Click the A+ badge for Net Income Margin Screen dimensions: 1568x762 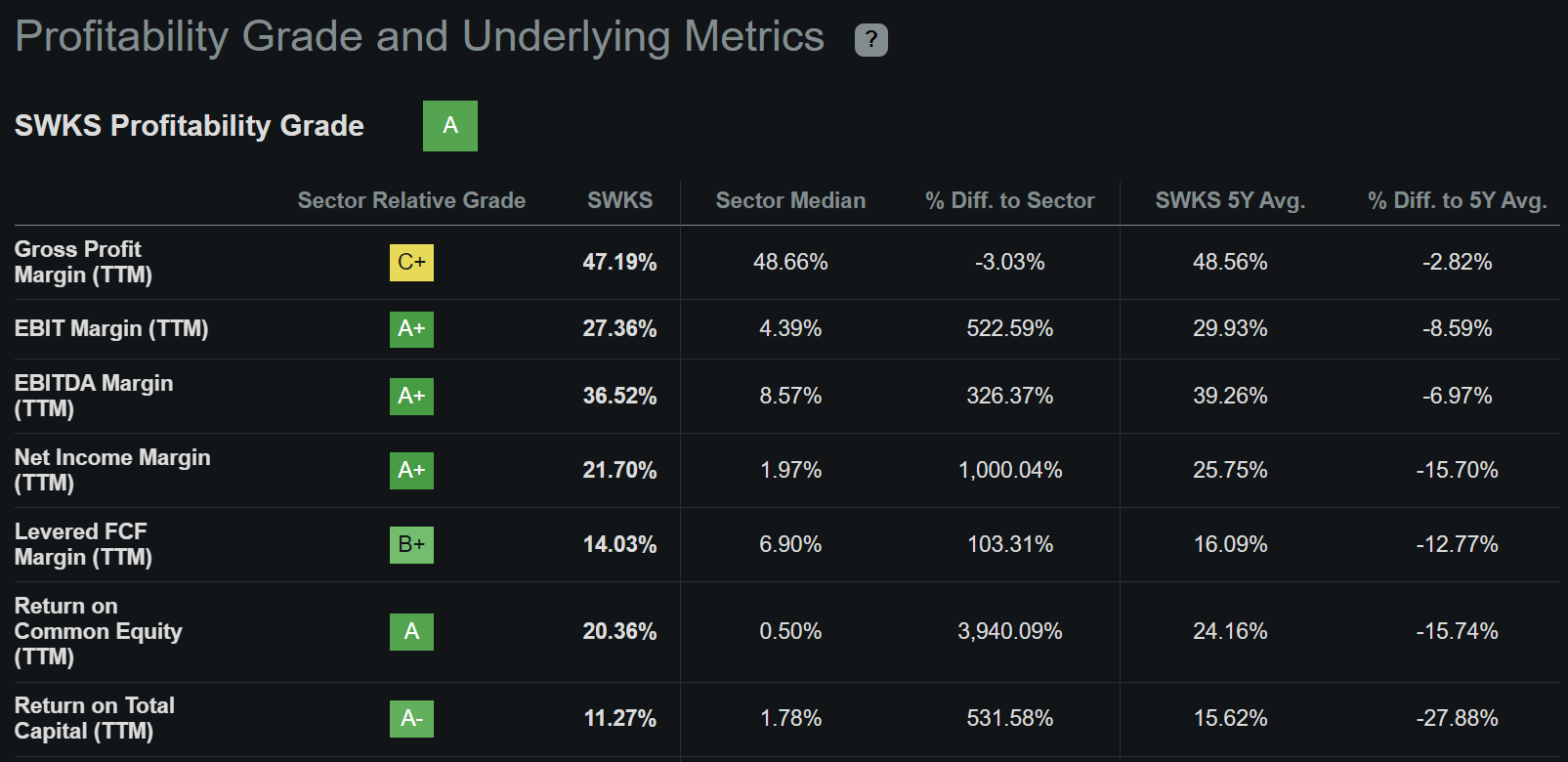(410, 470)
